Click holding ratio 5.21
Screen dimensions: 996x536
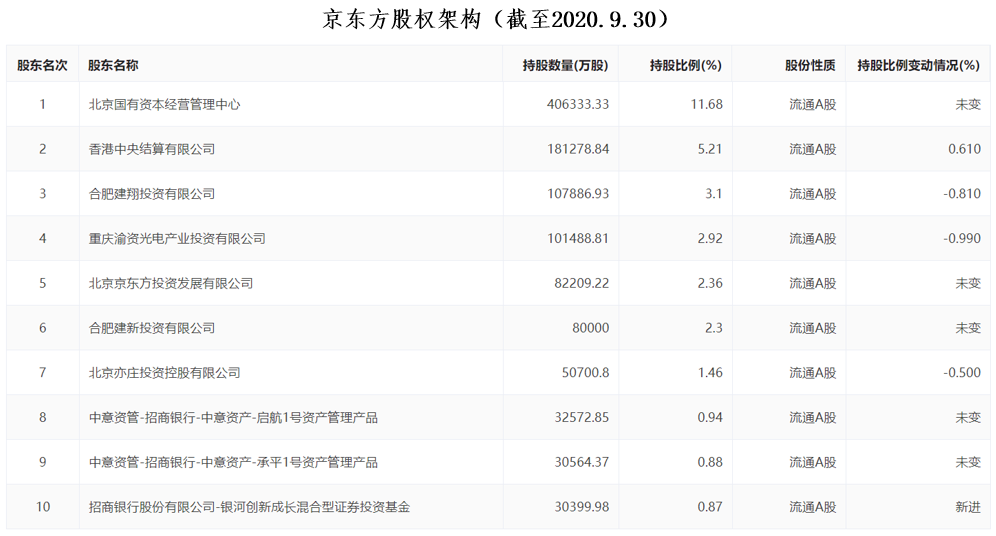coord(710,149)
